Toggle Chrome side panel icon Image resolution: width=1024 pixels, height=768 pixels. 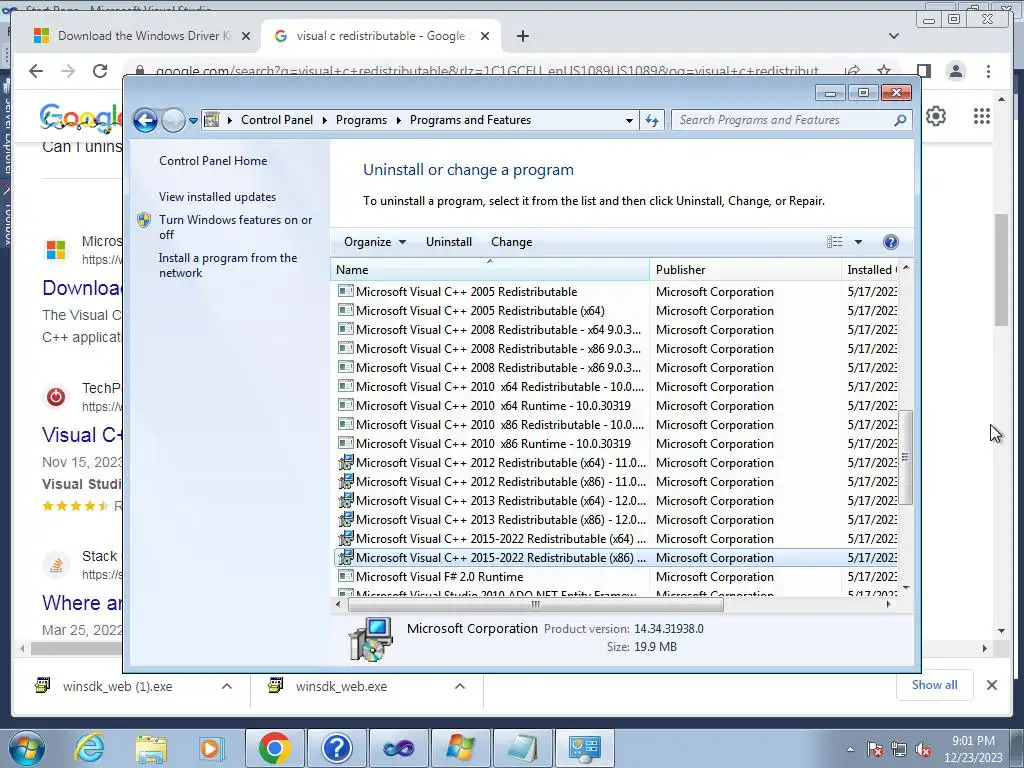point(923,71)
